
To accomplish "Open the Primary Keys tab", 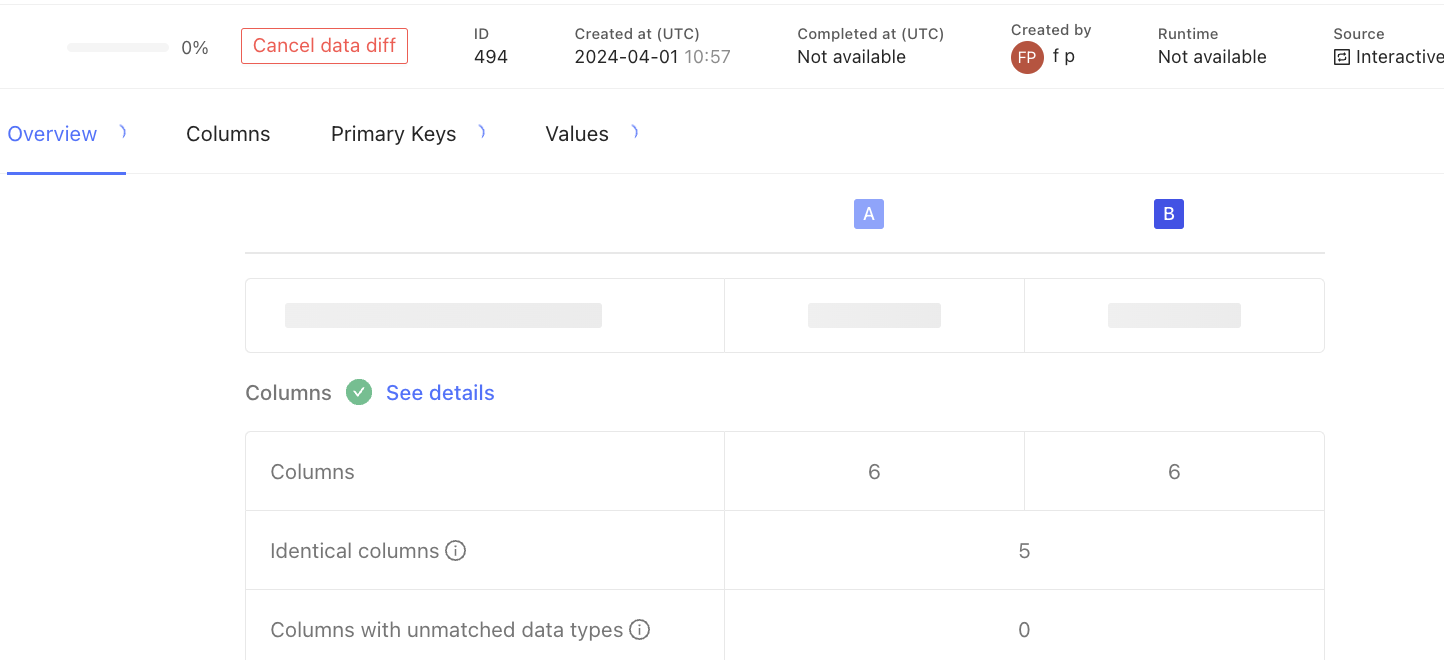I will [x=393, y=134].
